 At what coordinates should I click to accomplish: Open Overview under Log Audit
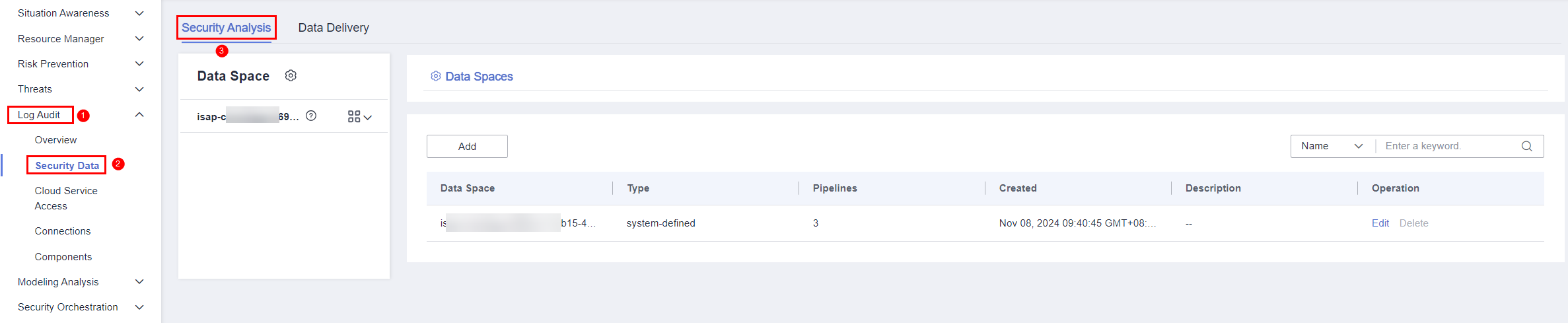coord(55,140)
